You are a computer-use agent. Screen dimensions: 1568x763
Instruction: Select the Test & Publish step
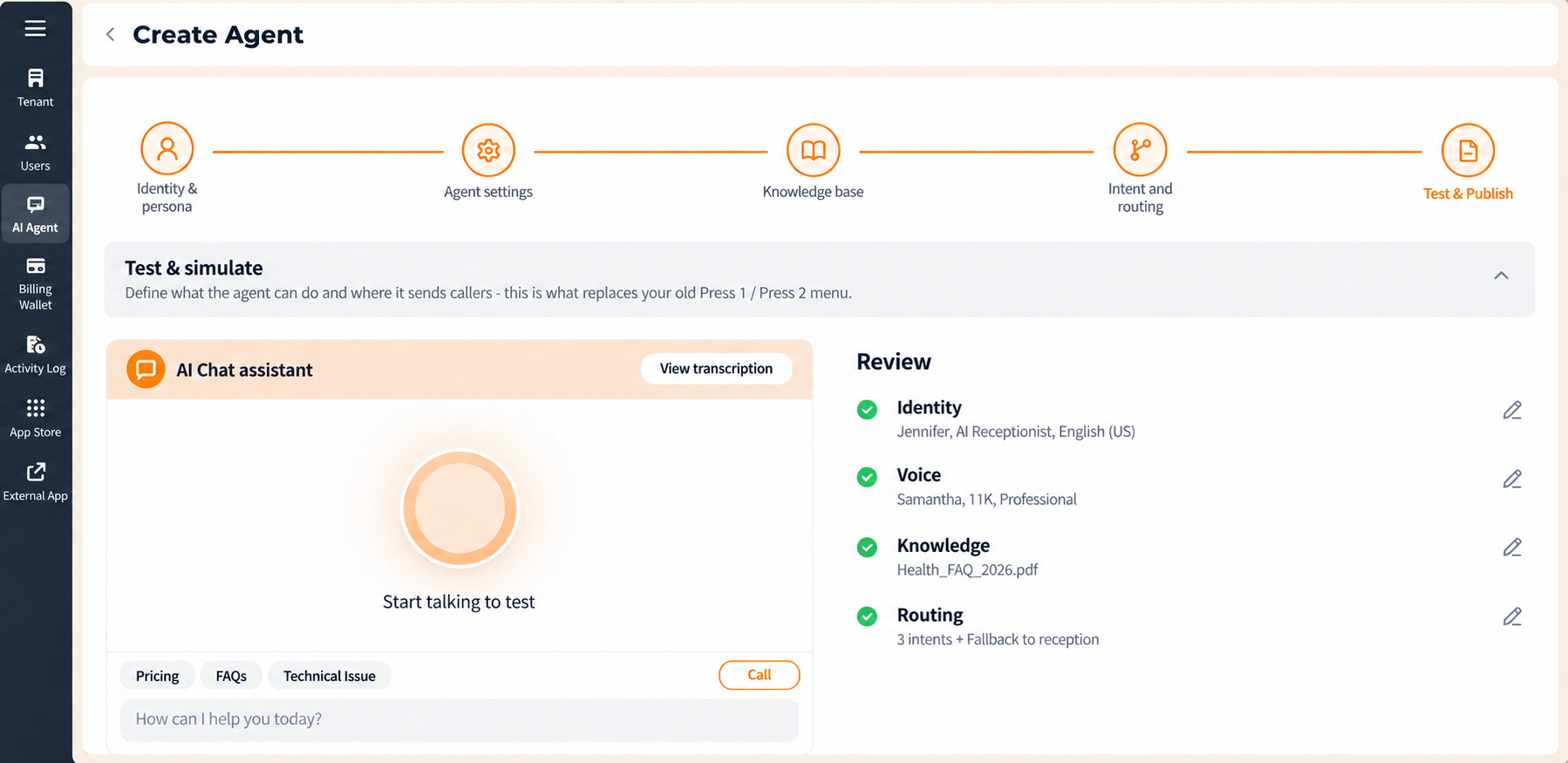(x=1468, y=163)
